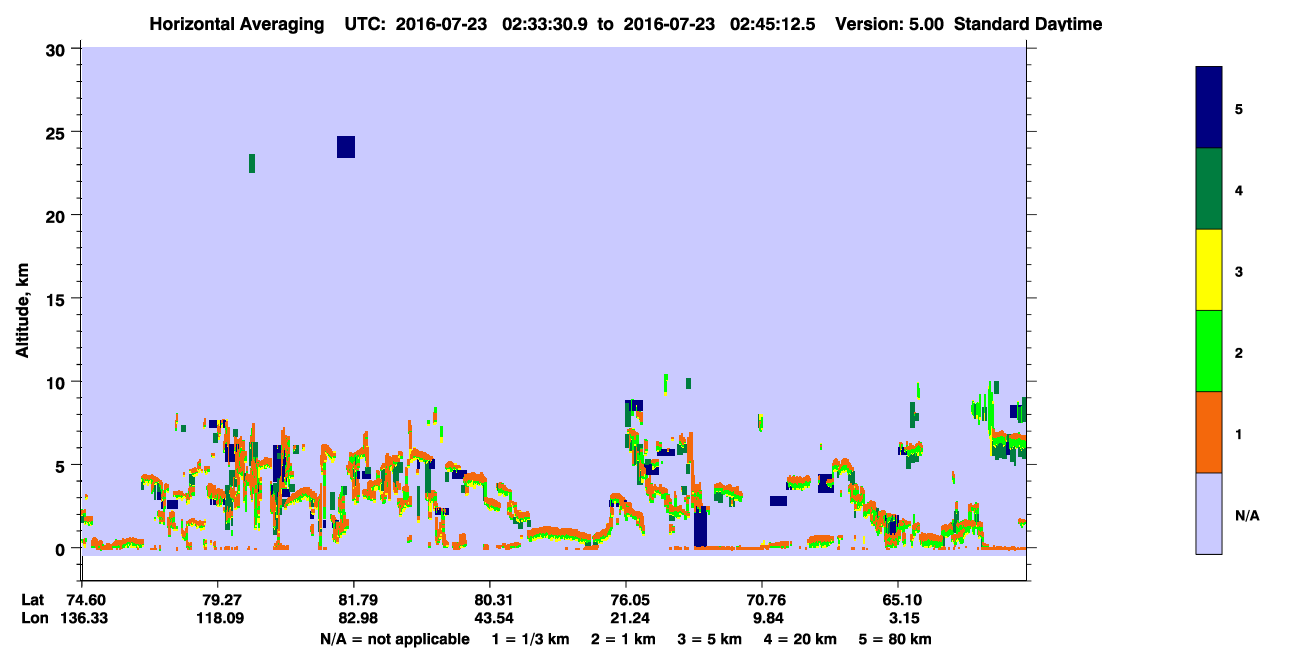The height and width of the screenshot is (667, 1300).
Task: Click the altitude tick label 30
Action: pos(58,50)
